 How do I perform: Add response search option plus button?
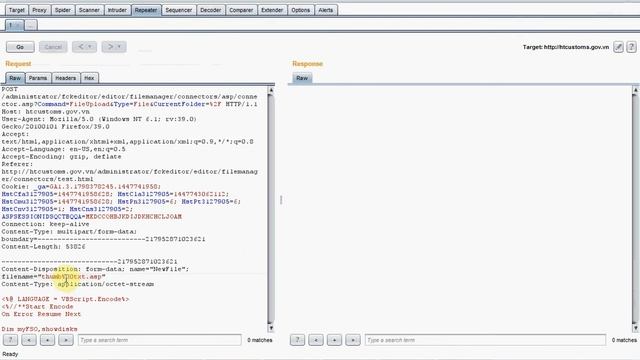(x=334, y=340)
